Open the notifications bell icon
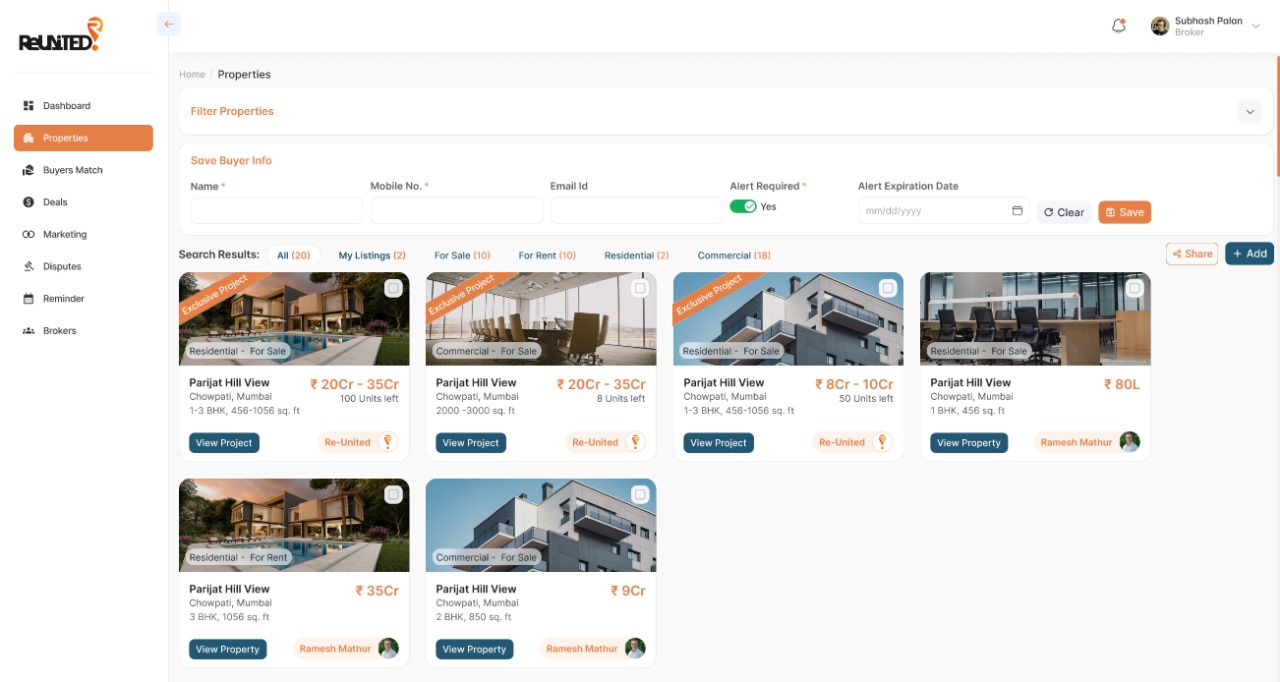Image resolution: width=1280 pixels, height=682 pixels. [x=1119, y=26]
